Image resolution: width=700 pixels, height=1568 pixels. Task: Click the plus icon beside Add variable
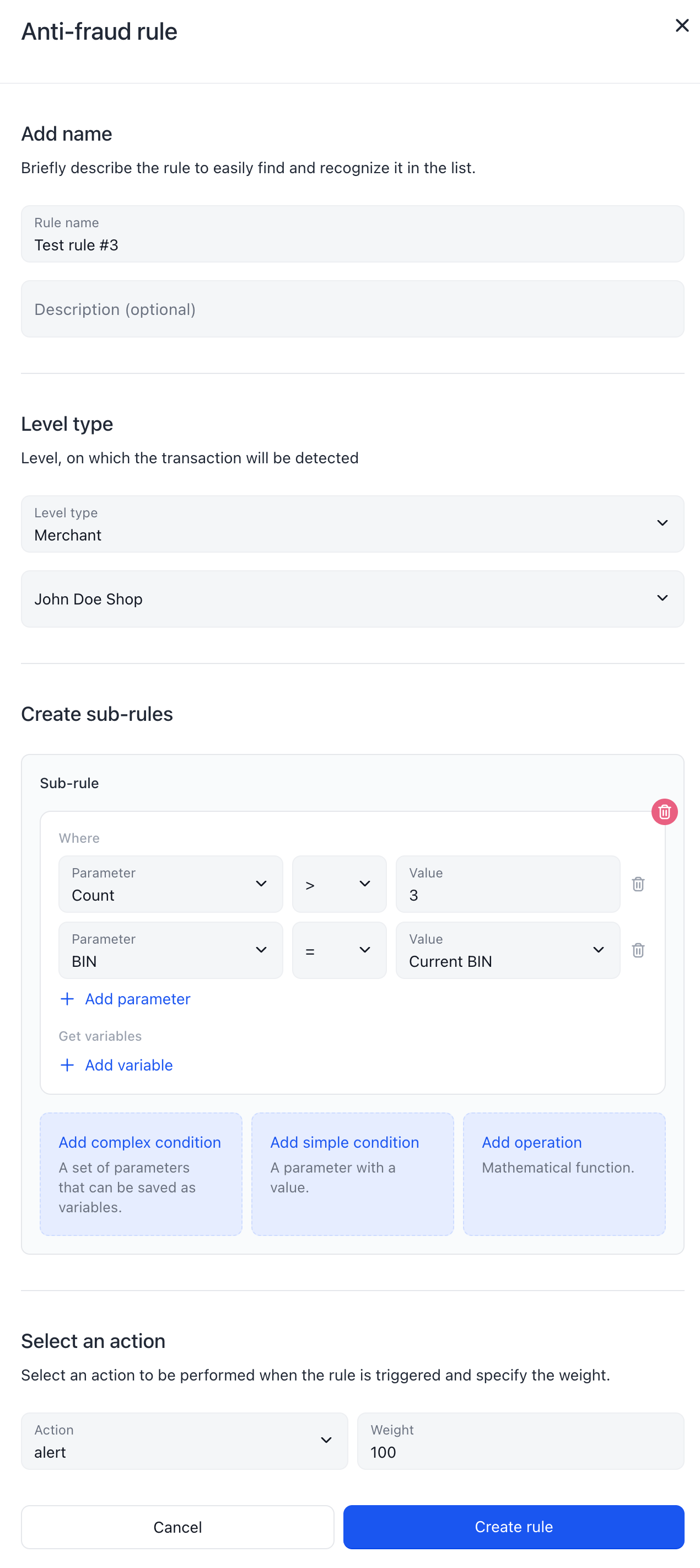(67, 1064)
